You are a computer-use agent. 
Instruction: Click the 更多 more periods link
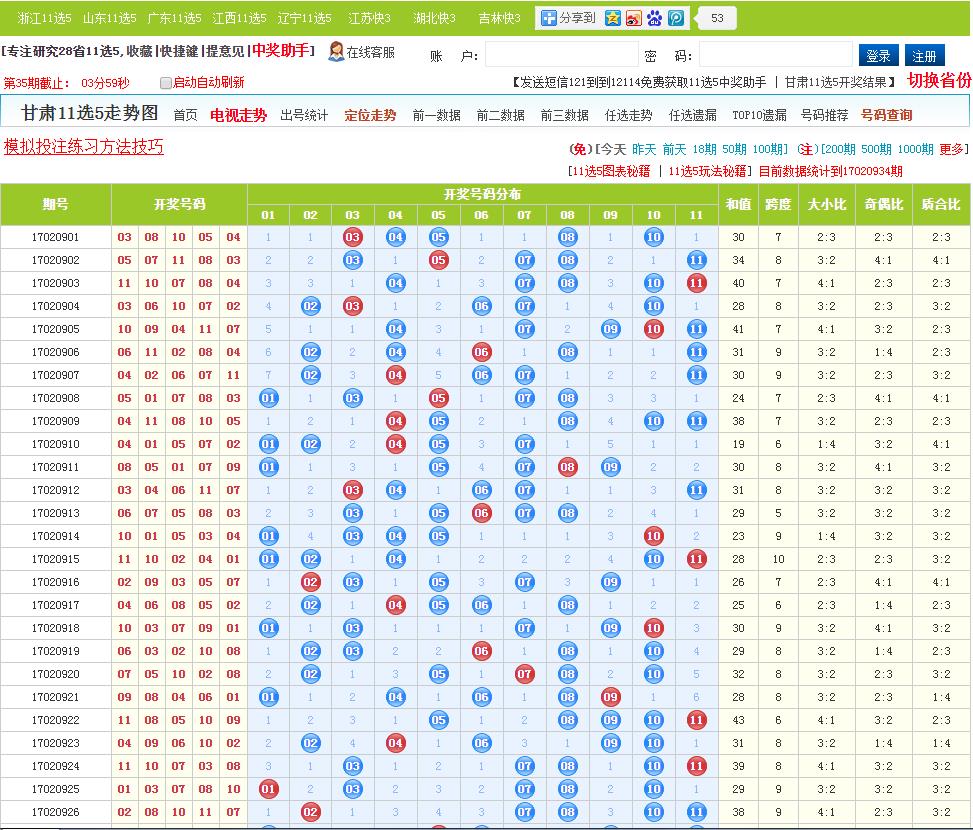[x=951, y=149]
